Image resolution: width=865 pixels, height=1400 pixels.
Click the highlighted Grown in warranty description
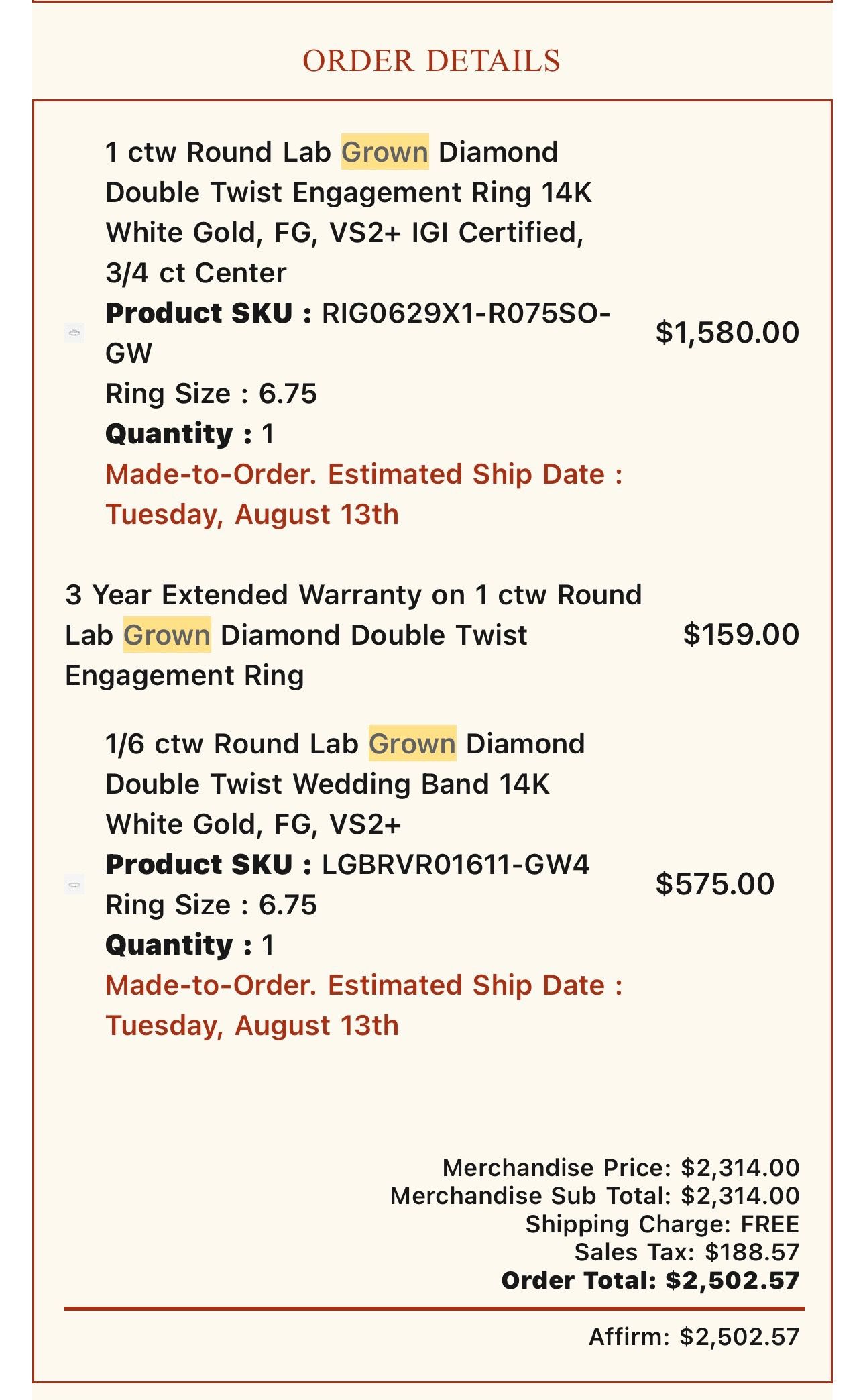tap(167, 635)
